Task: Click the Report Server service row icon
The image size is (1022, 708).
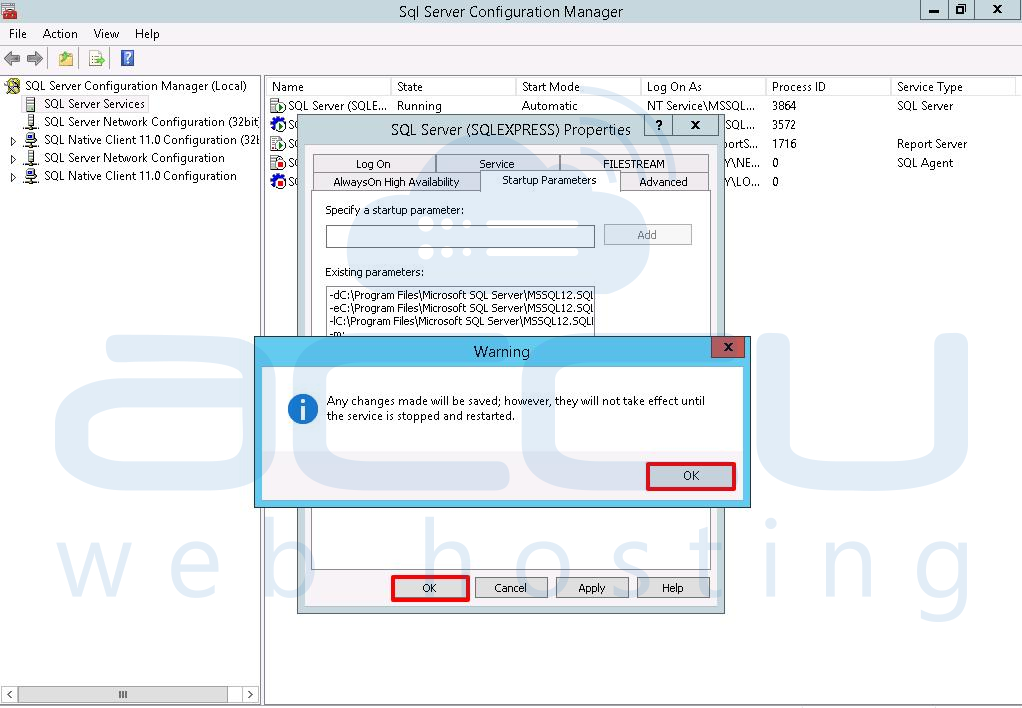Action: 278,143
